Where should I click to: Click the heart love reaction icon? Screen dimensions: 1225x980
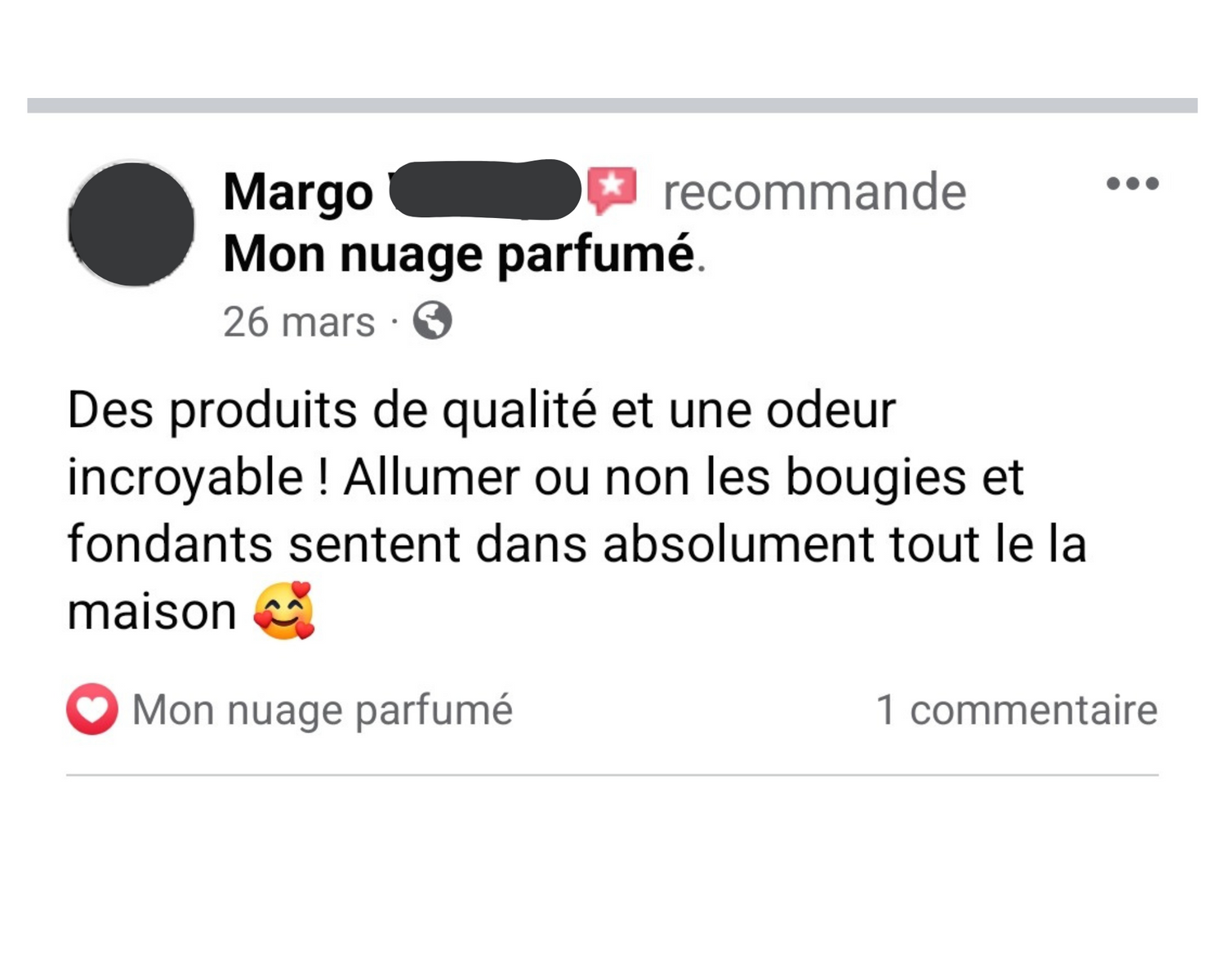point(92,709)
